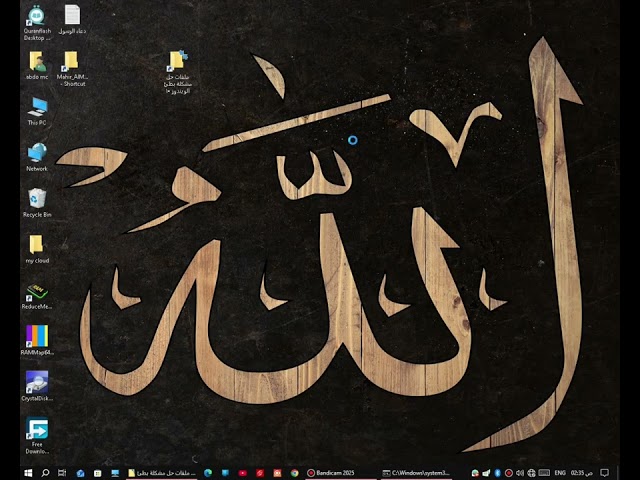Switch to the Bandicam 2025 window
Screen dimensions: 640x480
341,473
